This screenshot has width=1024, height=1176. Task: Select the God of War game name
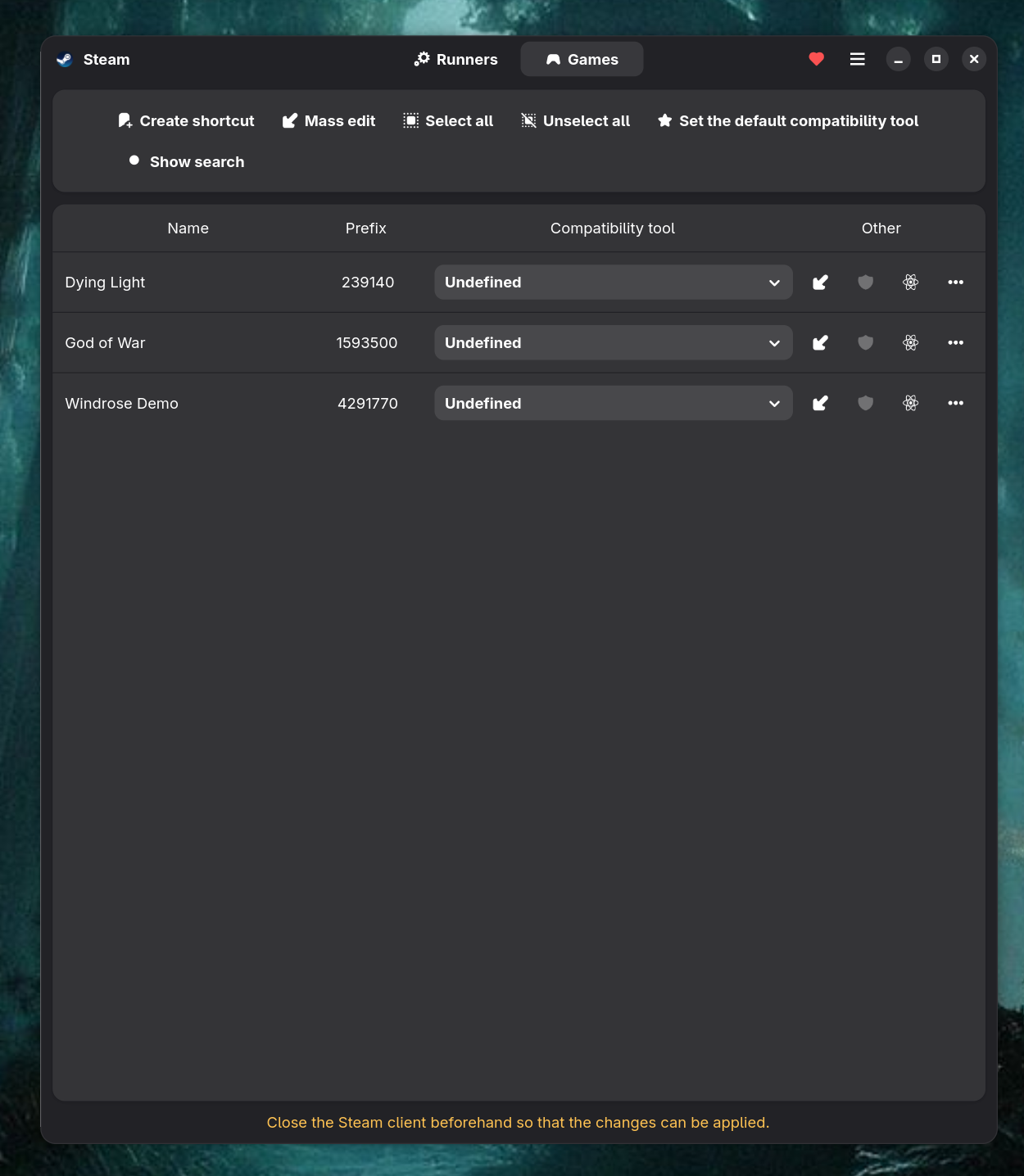105,343
